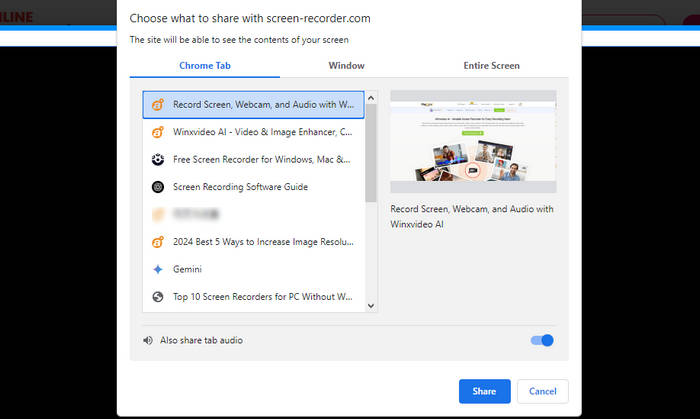This screenshot has height=419, width=700.
Task: Switch to the Window tab
Action: [x=346, y=66]
